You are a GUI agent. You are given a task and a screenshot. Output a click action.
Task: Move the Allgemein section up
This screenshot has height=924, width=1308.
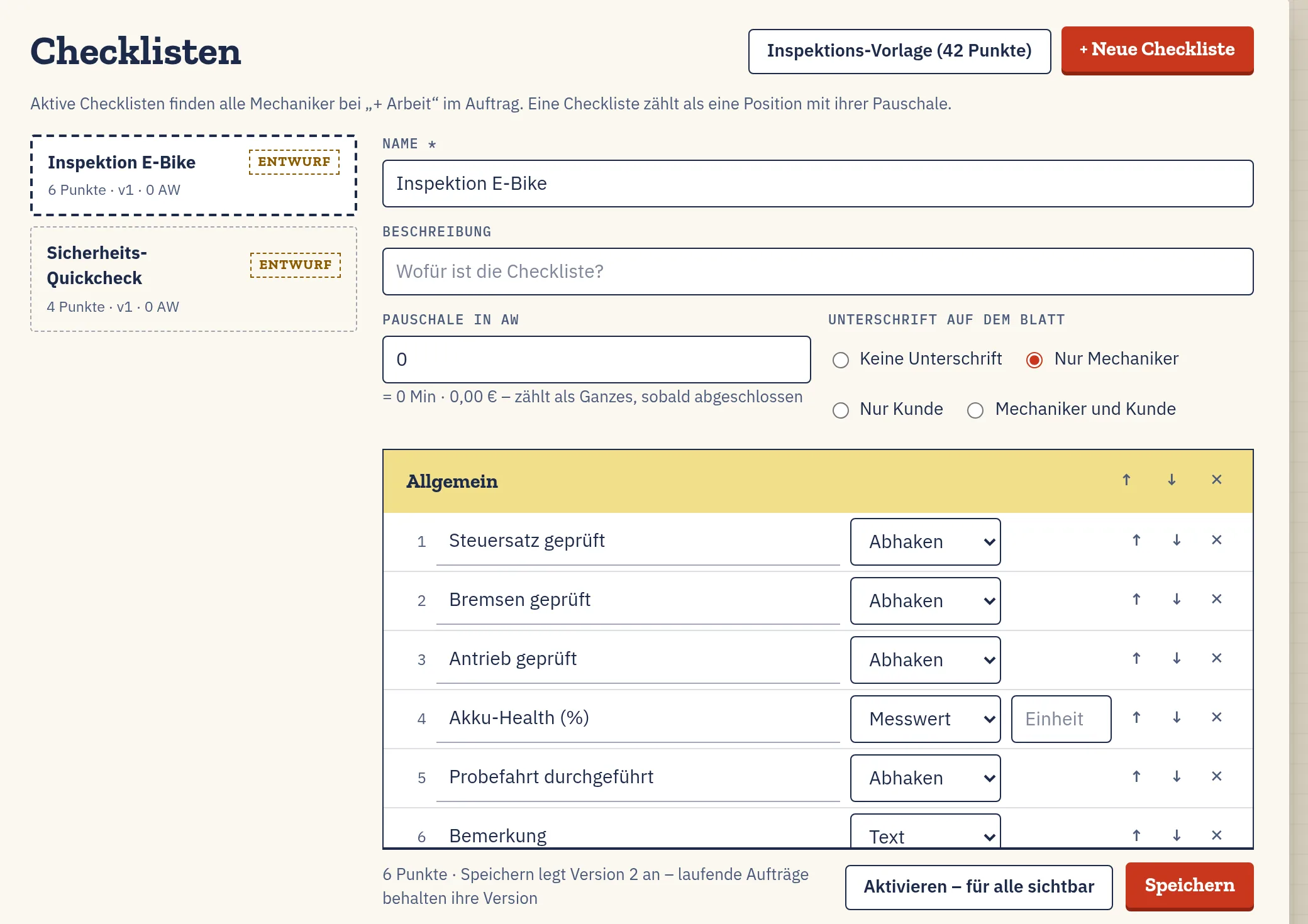click(1126, 480)
